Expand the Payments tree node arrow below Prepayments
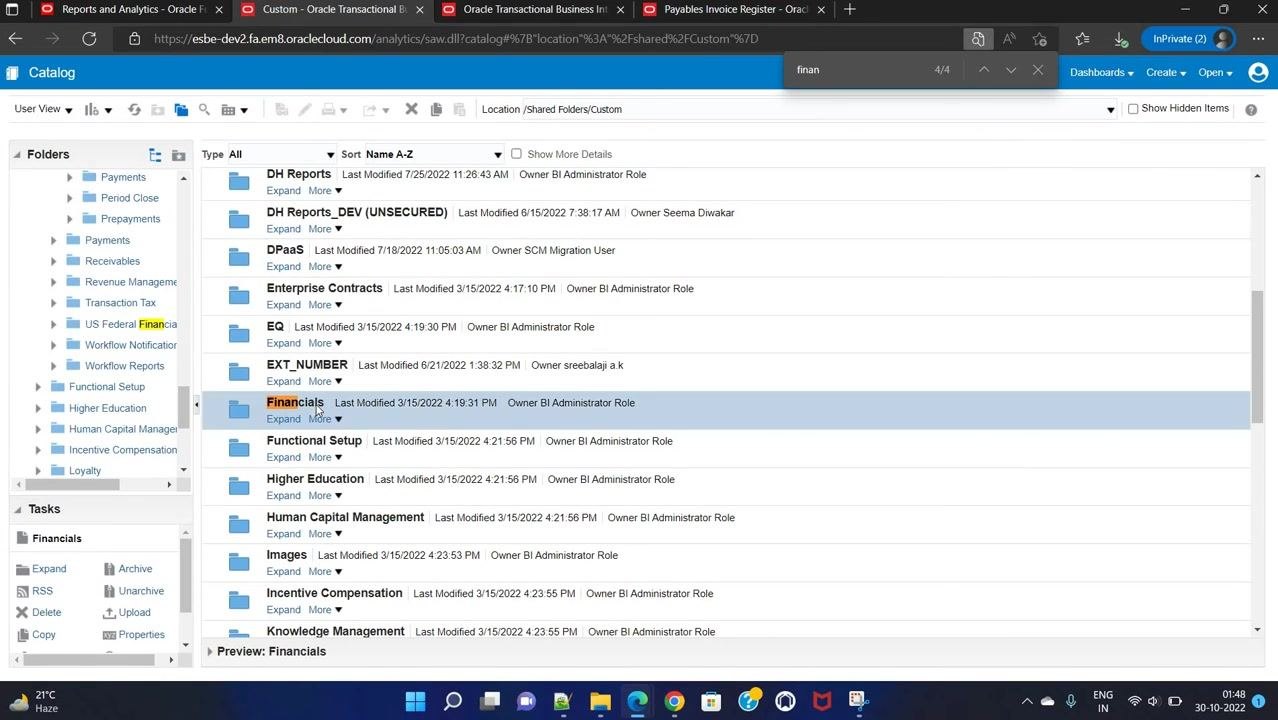This screenshot has height=720, width=1278. tap(54, 241)
